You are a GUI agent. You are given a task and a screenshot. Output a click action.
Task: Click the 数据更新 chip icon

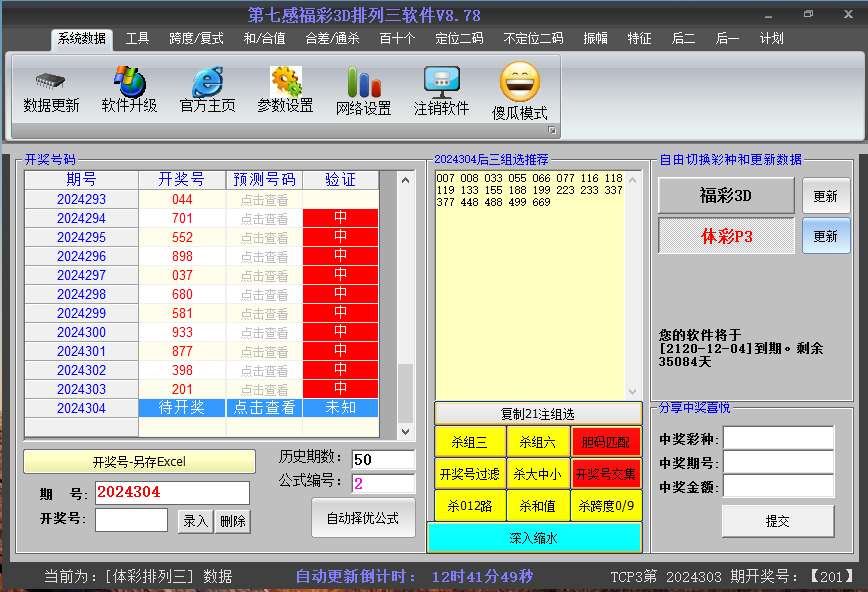pyautogui.click(x=51, y=81)
